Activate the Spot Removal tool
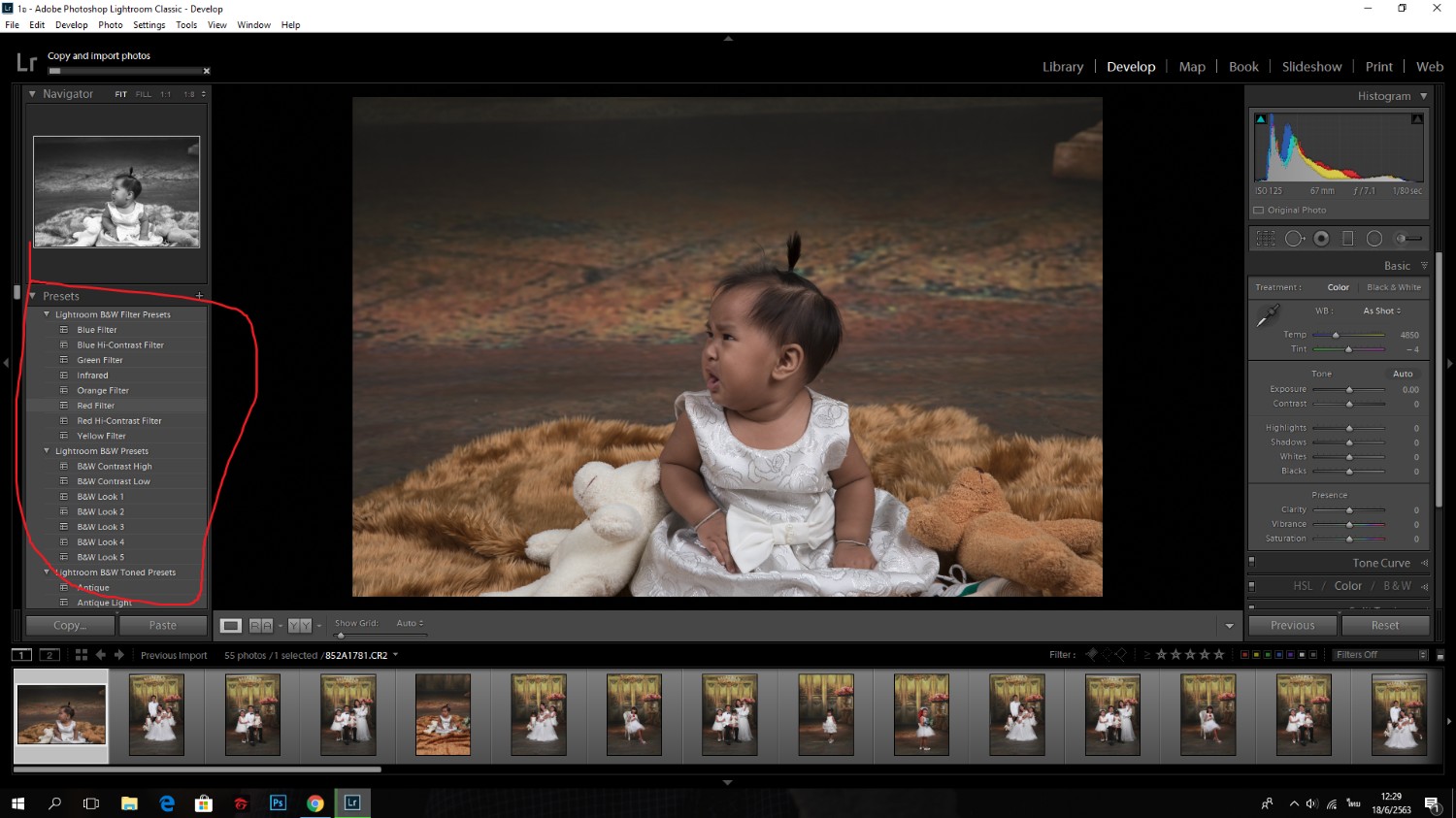 click(1294, 239)
